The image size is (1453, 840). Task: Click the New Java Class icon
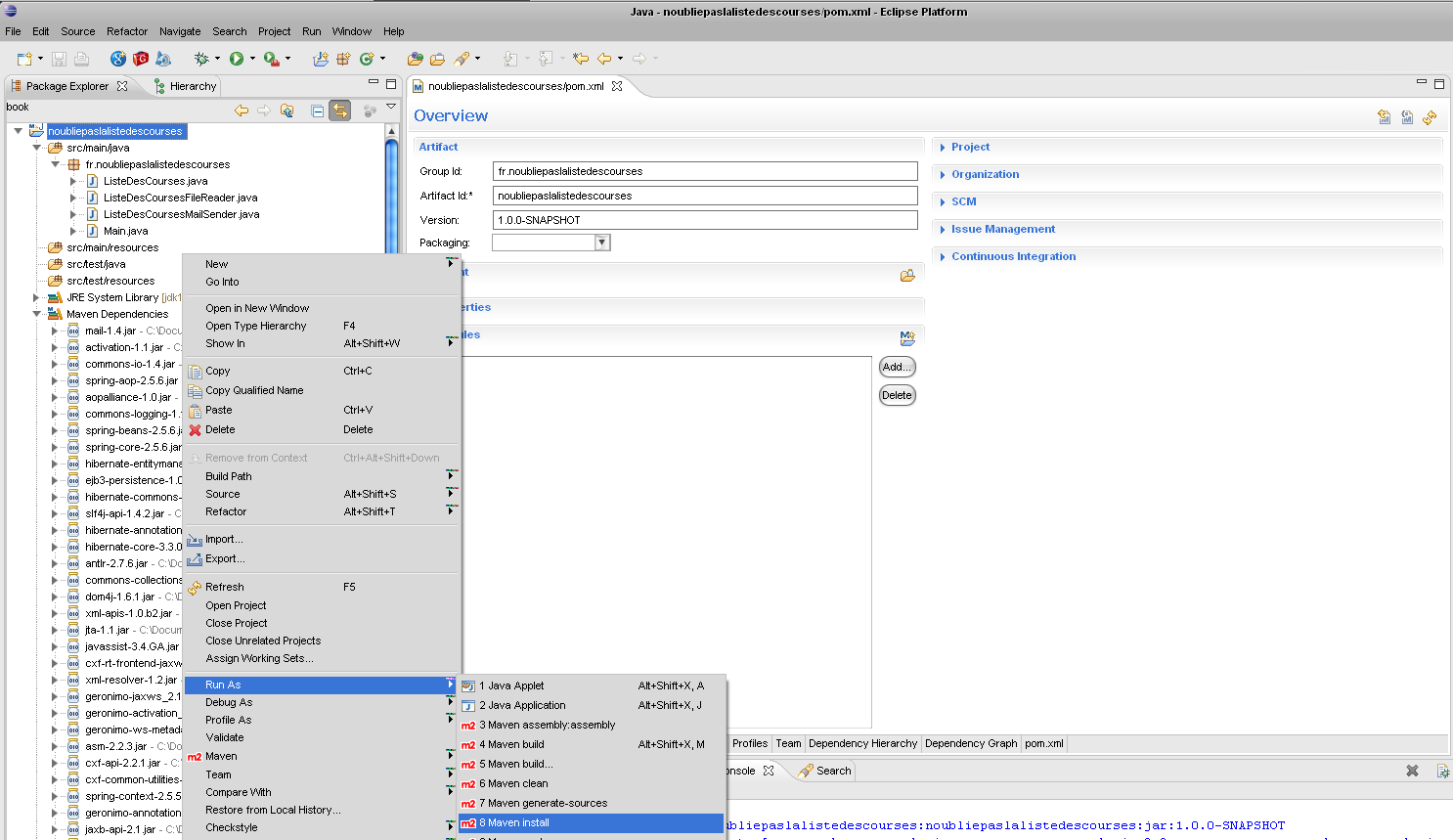(367, 59)
